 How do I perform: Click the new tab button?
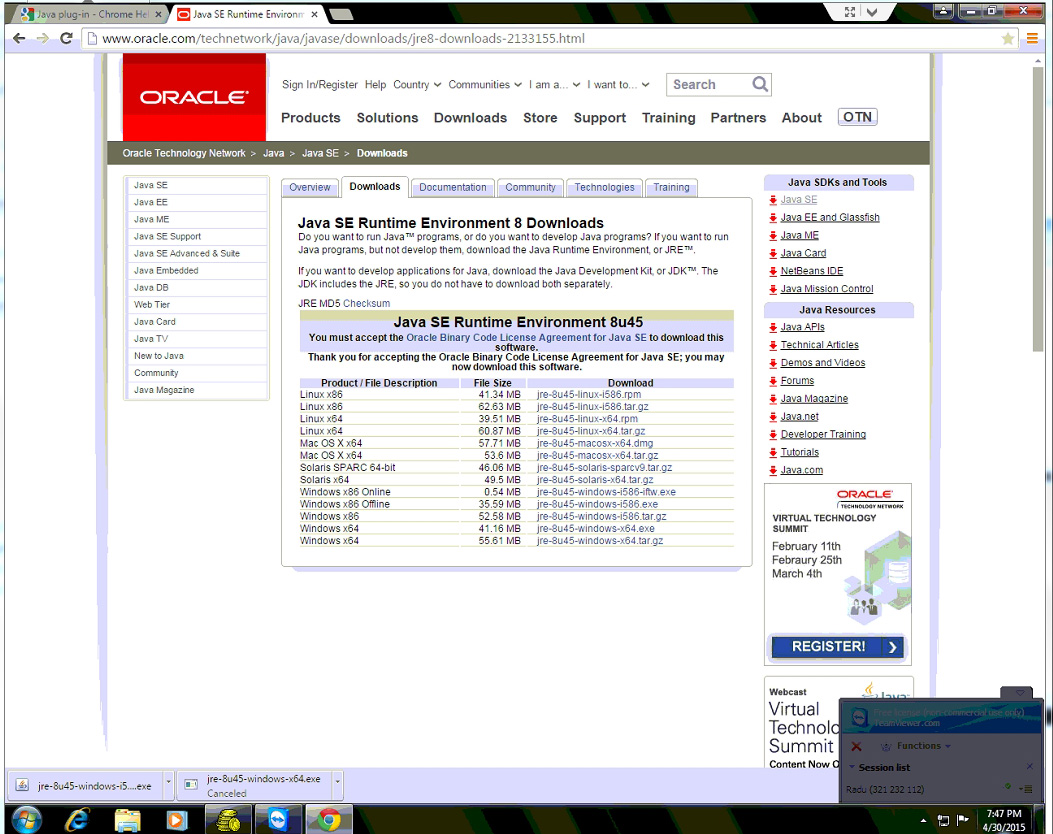[x=341, y=14]
